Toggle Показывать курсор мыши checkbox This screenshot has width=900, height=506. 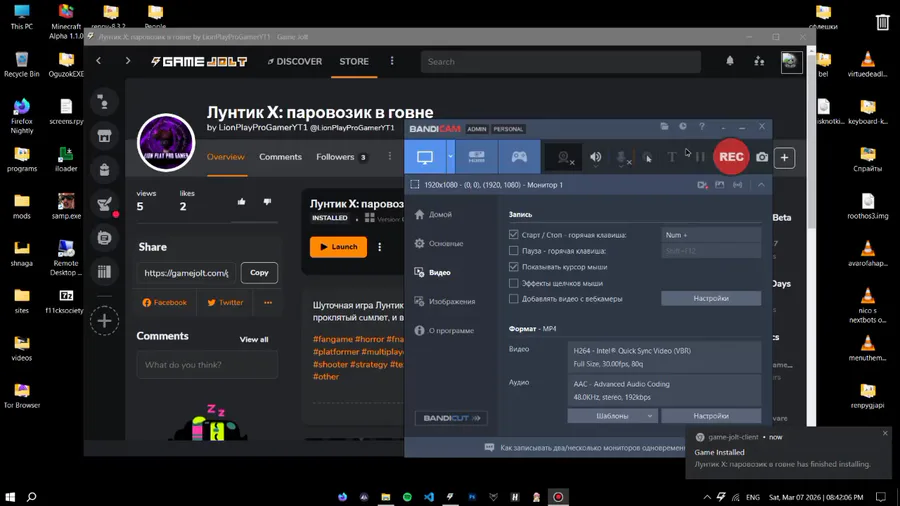pyautogui.click(x=513, y=267)
